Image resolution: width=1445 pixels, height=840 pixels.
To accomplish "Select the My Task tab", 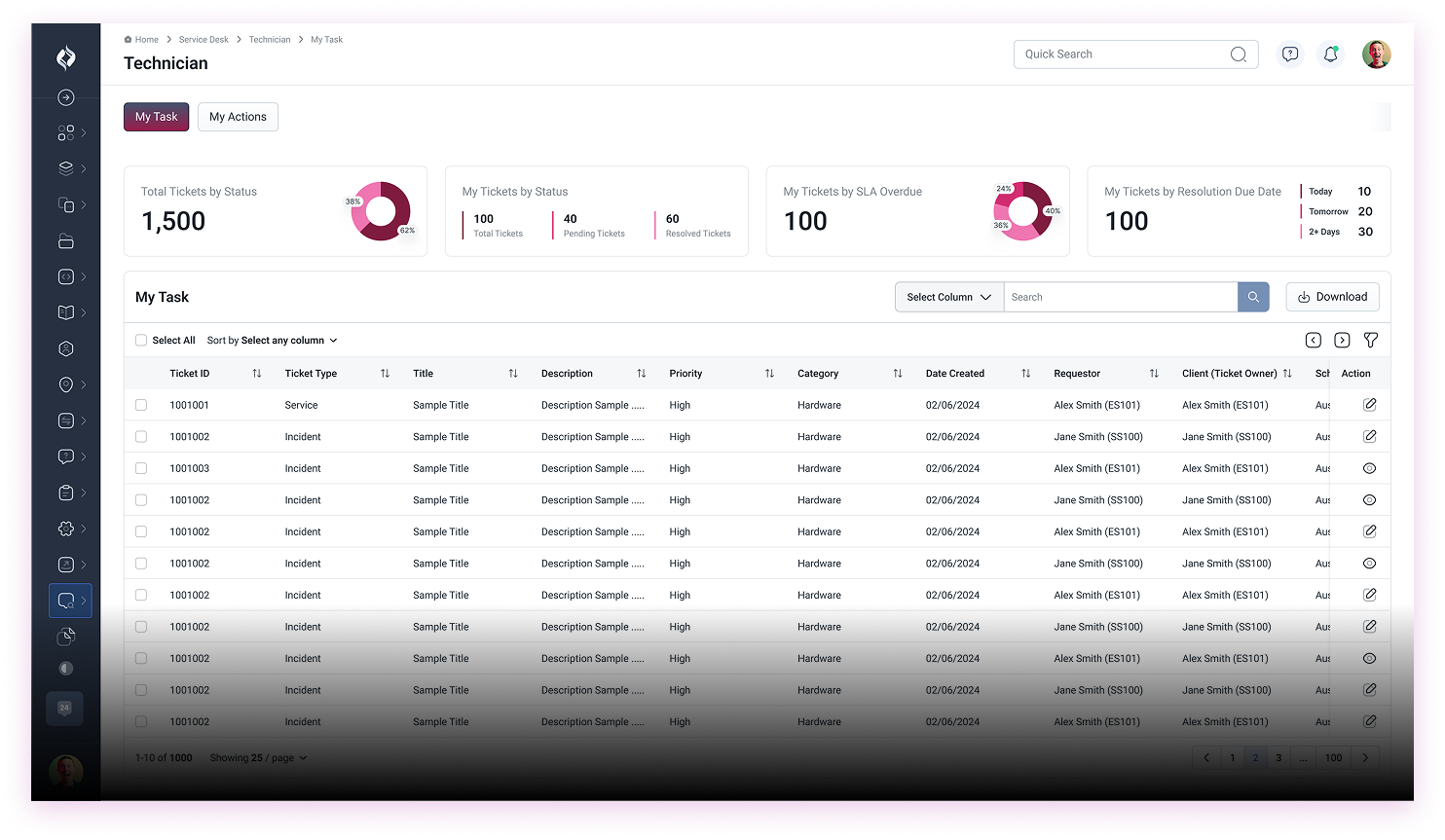I will 156,116.
